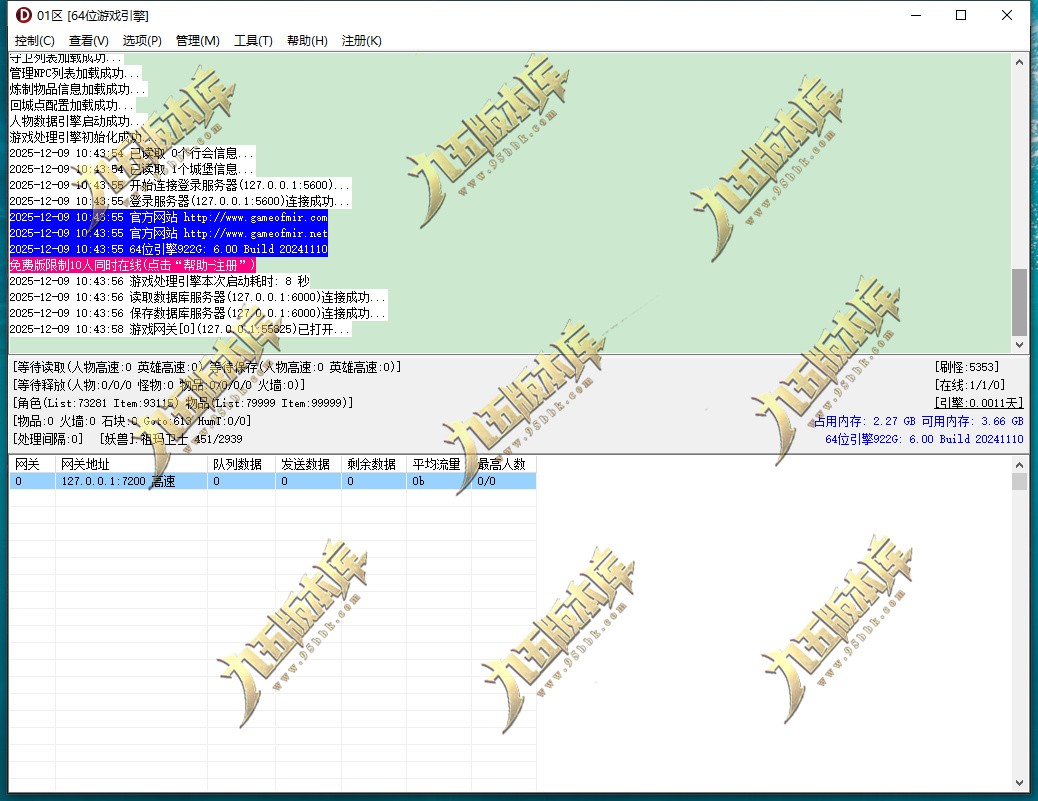Screen dimensions: 1038x801
Task: Click log line 开始连接登录服务器(127.0.0.1:5600)
Action: 179,185
